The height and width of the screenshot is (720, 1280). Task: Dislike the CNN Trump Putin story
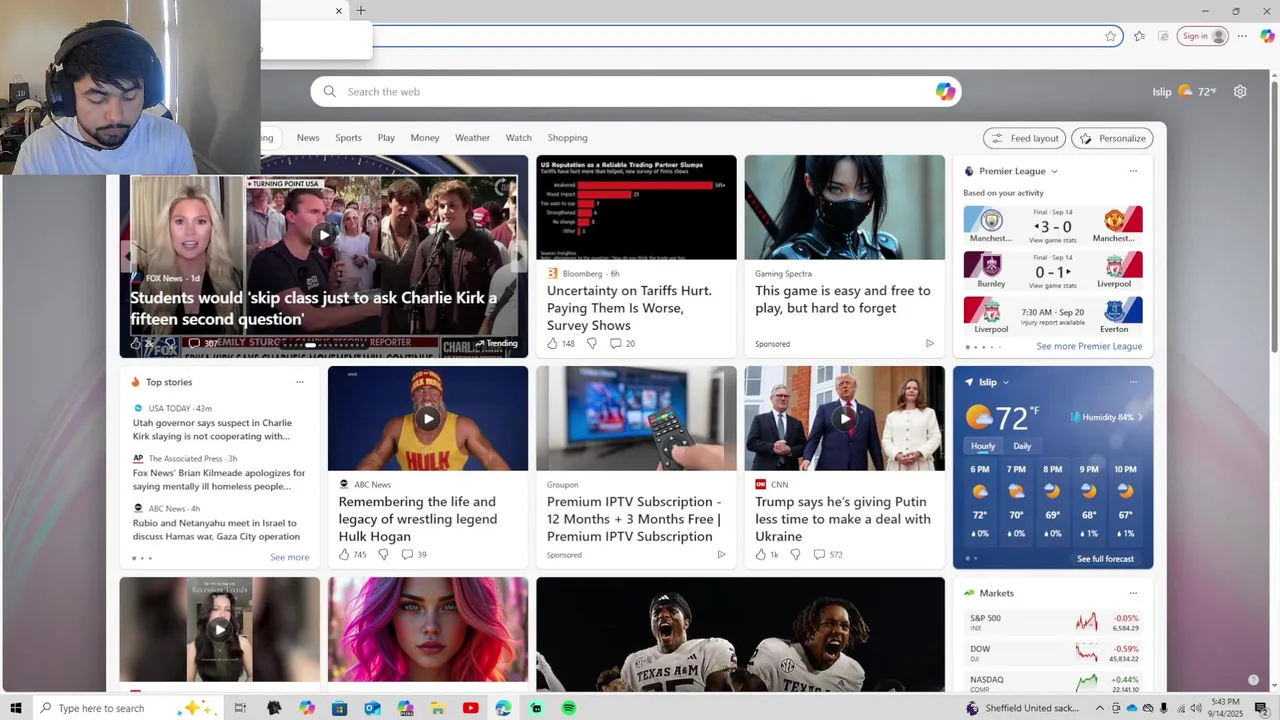click(x=796, y=554)
